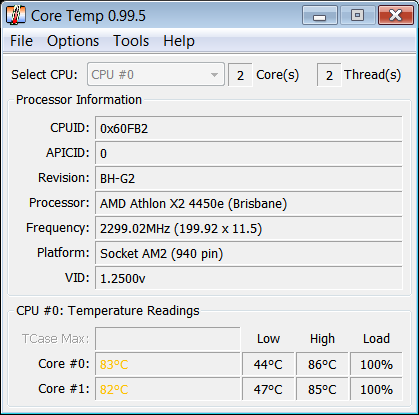Open the File menu

click(x=21, y=41)
